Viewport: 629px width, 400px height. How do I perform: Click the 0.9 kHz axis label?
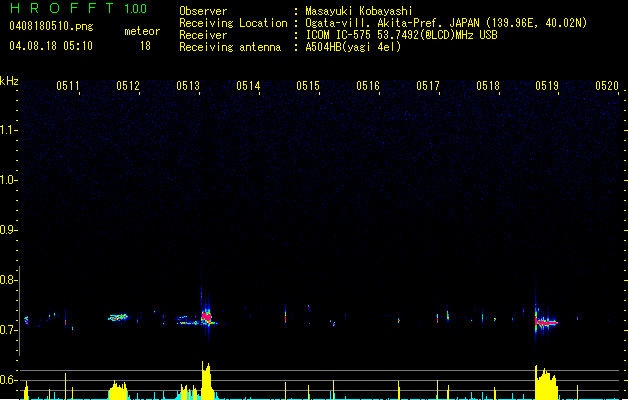[7, 230]
